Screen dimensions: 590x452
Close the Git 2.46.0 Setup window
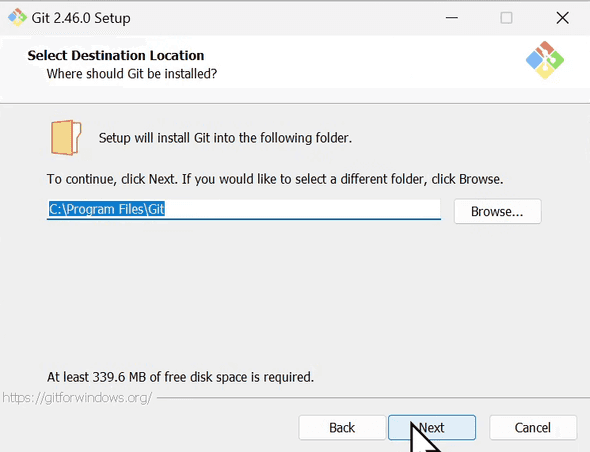(562, 18)
